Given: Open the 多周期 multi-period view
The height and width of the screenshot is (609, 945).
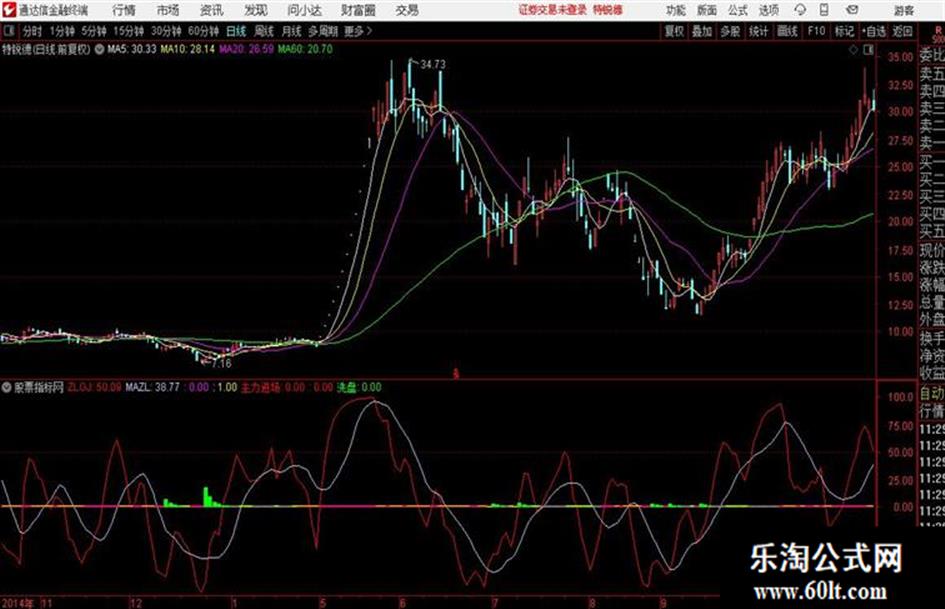Looking at the screenshot, I should (323, 31).
